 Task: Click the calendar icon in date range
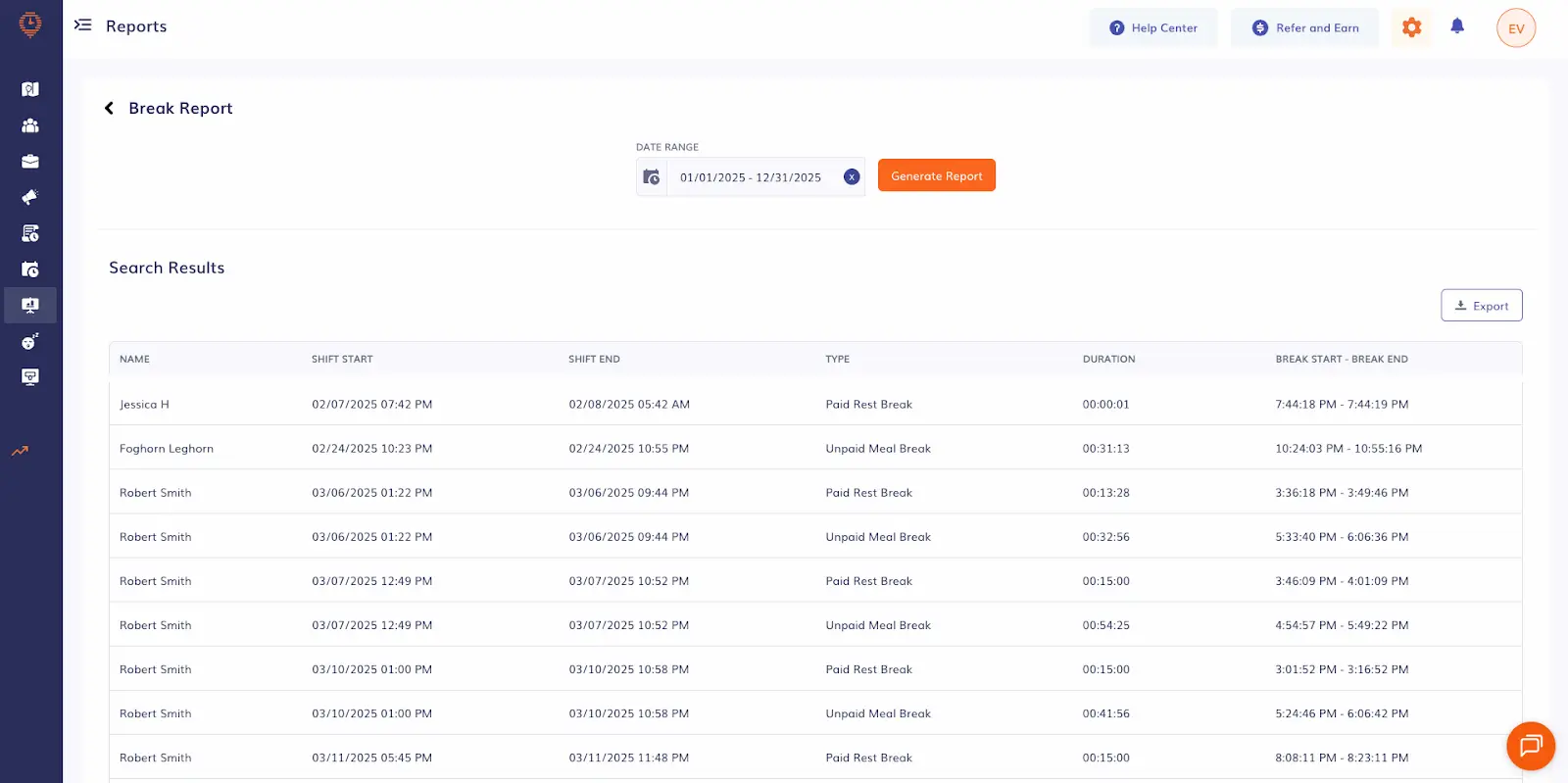pos(652,177)
